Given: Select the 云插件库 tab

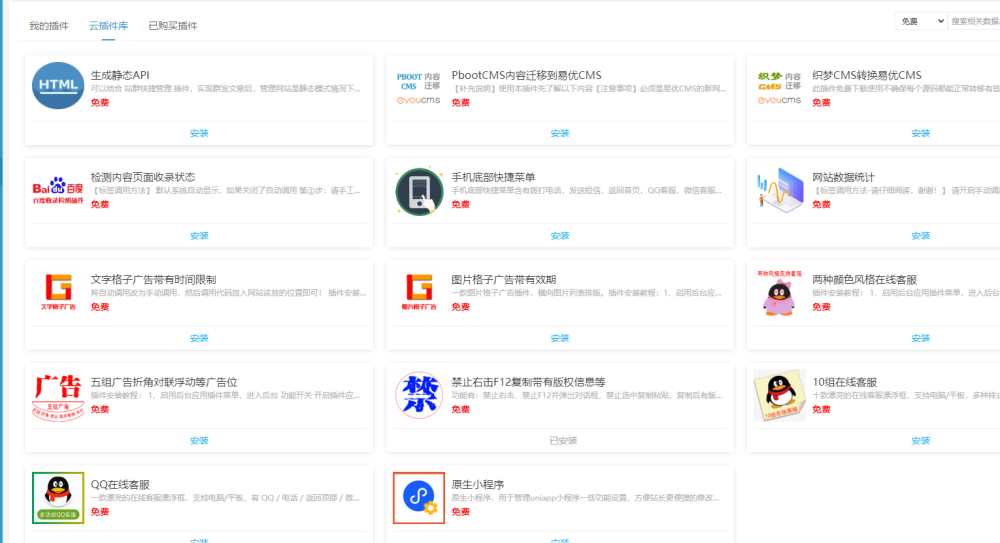Looking at the screenshot, I should click(x=108, y=26).
